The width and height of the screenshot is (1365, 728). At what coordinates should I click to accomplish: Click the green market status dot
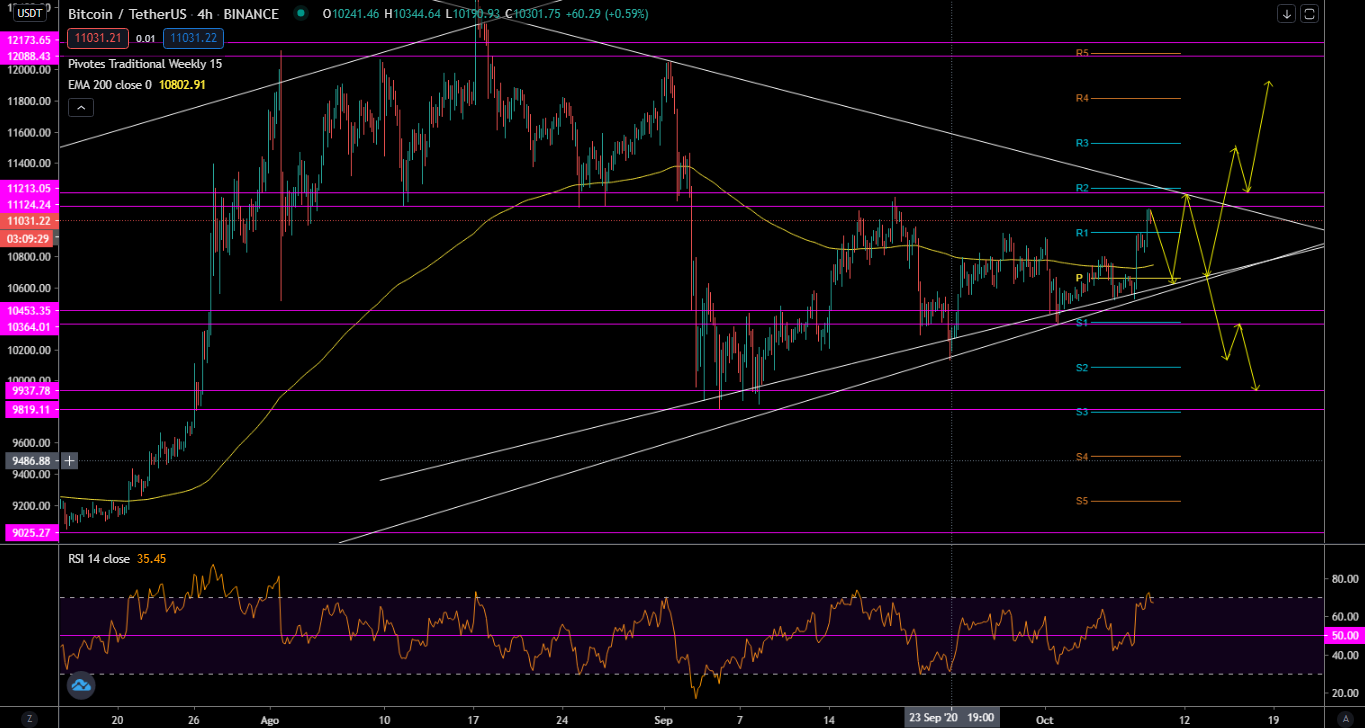[301, 14]
